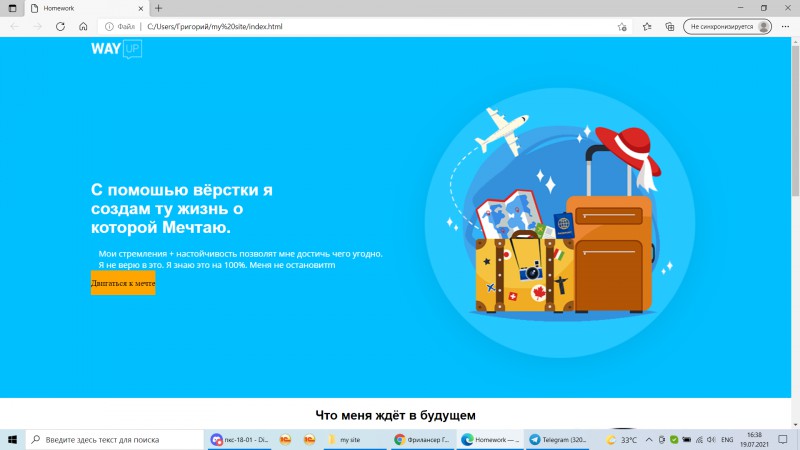
Task: Click the network tray icon
Action: [699, 439]
